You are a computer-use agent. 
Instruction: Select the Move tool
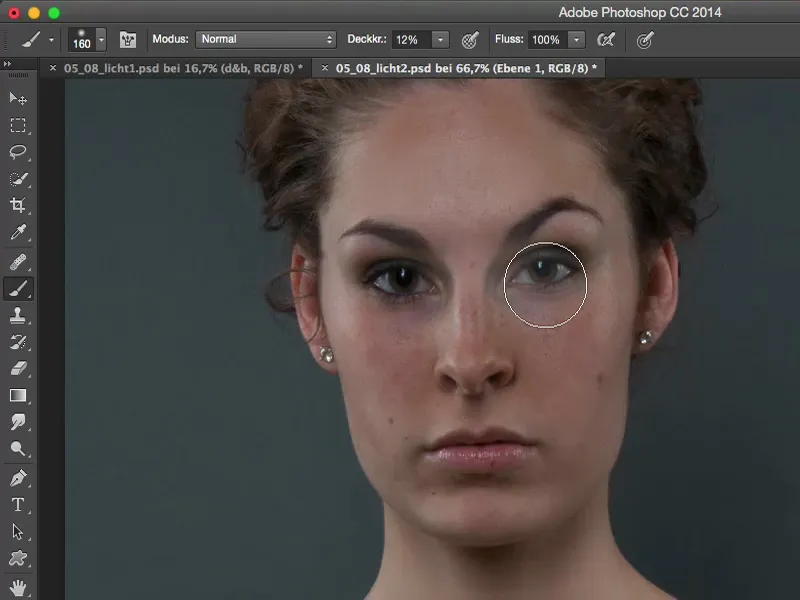click(x=18, y=98)
